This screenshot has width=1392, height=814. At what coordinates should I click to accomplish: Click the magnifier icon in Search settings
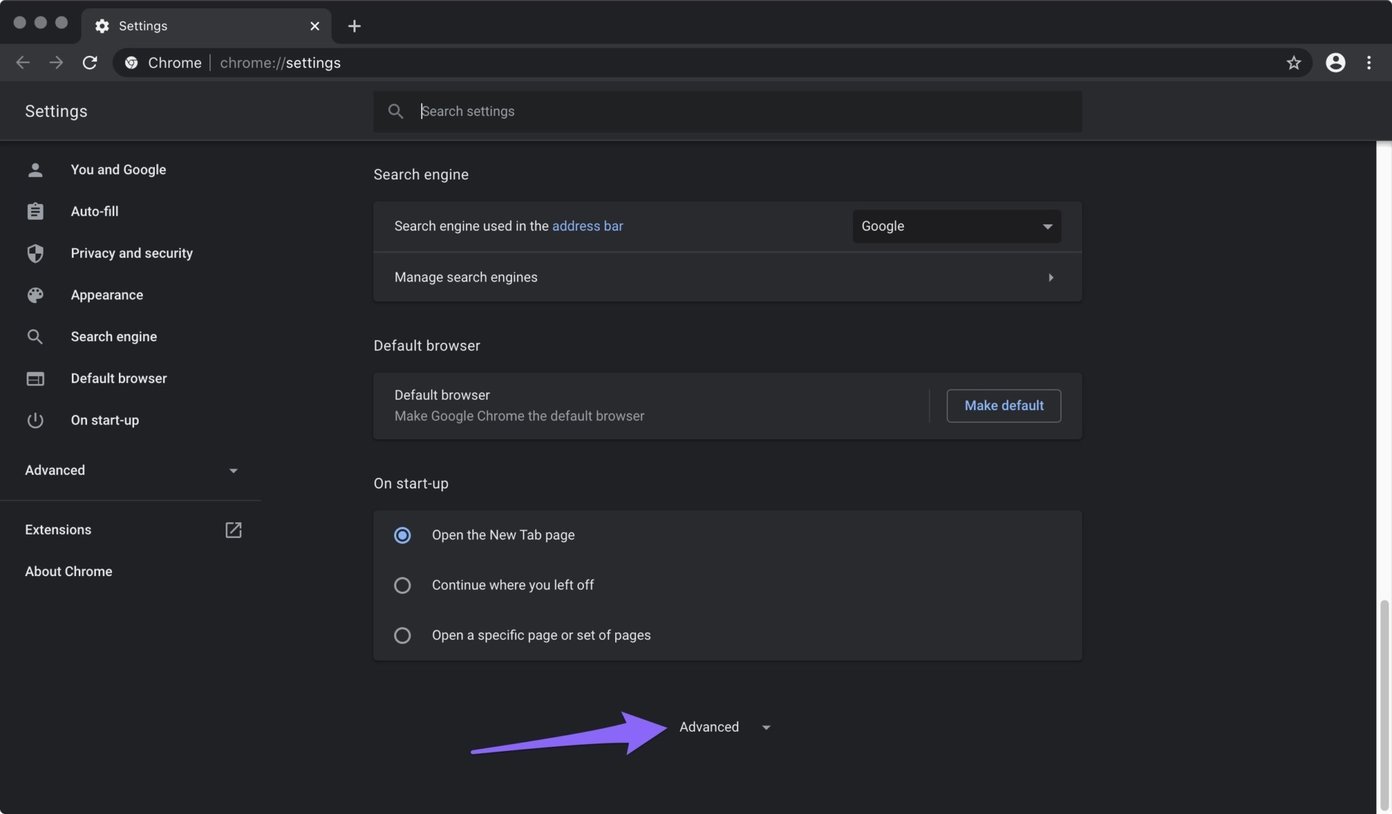click(x=396, y=111)
